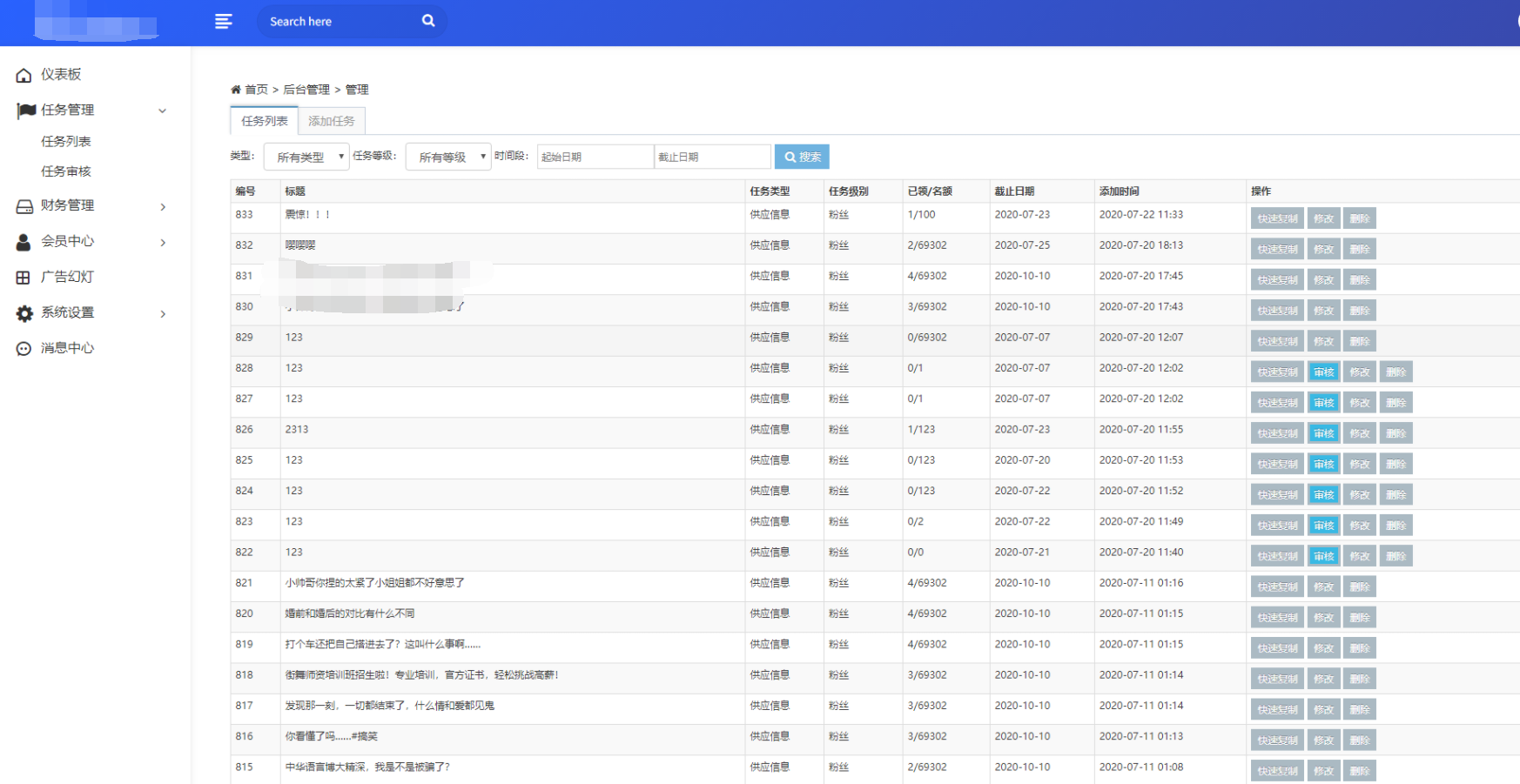This screenshot has width=1520, height=784.
Task: Click 删除 button for task 833
Action: tap(1359, 219)
